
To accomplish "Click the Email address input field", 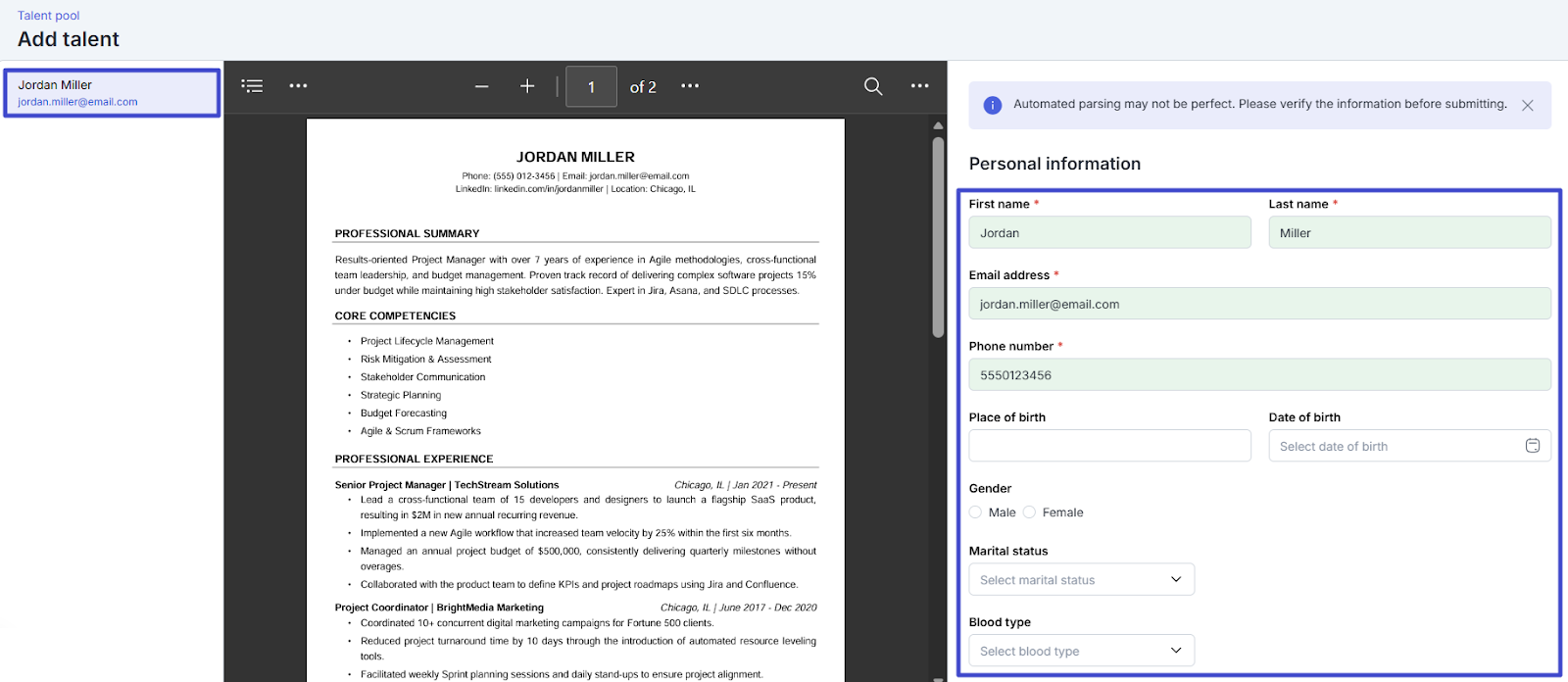I will 1259,304.
